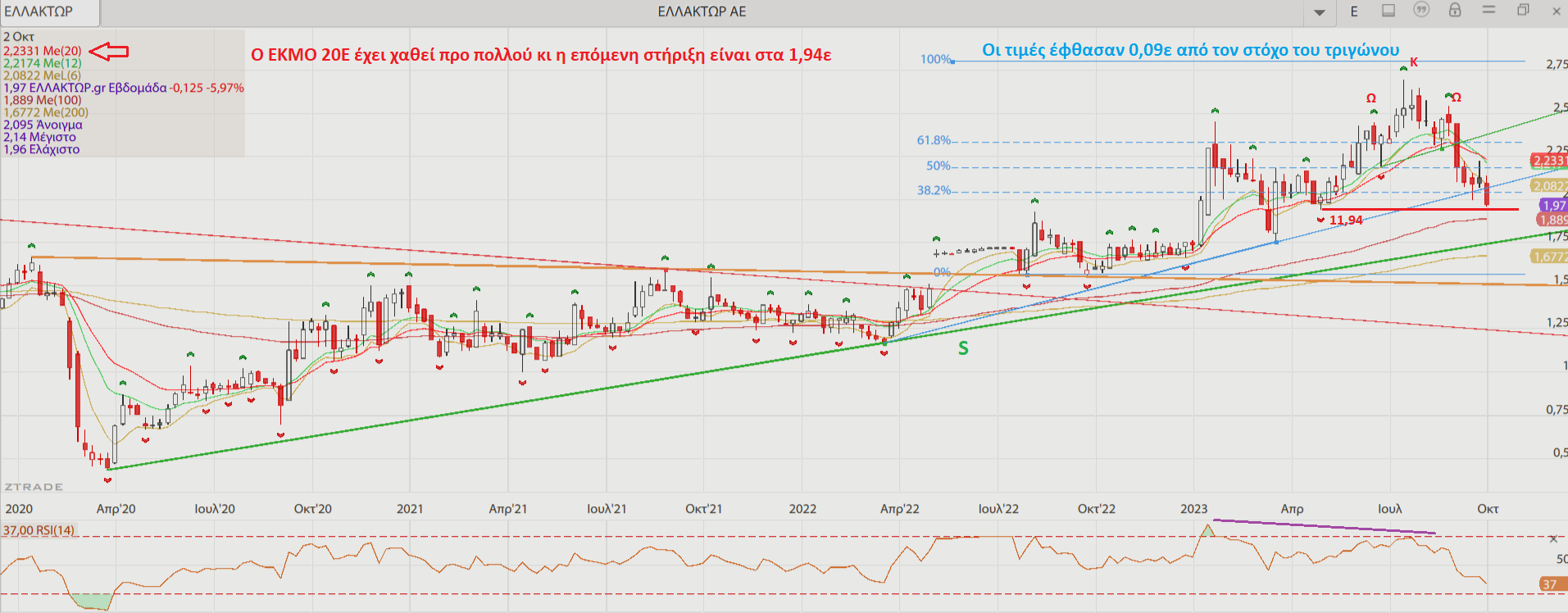Toggle the chart lock padlock icon

coord(1455,10)
